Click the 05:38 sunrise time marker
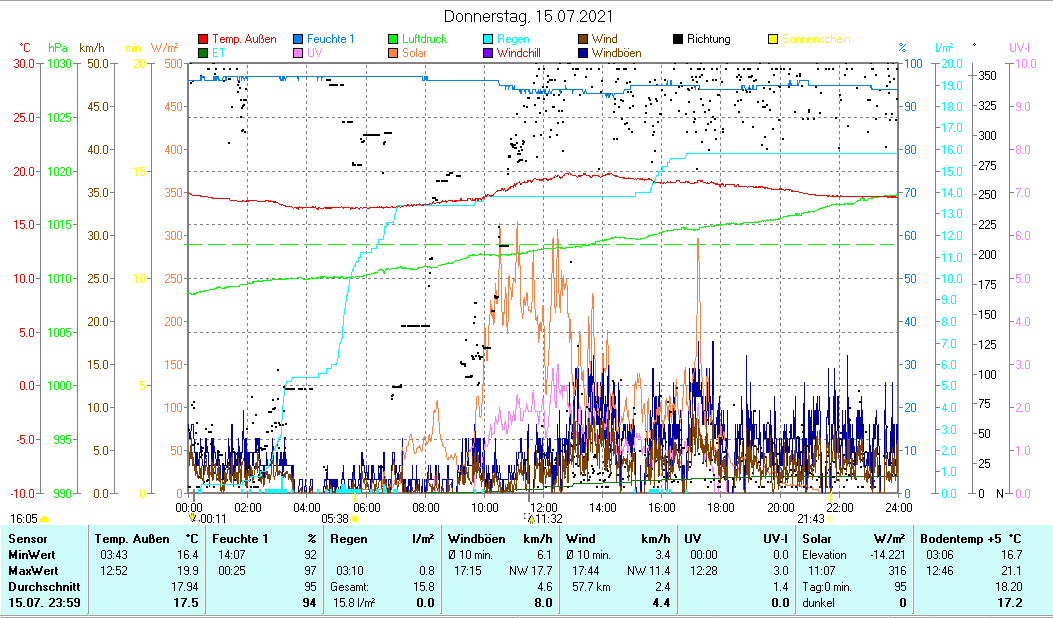This screenshot has width=1053, height=618. (335, 518)
